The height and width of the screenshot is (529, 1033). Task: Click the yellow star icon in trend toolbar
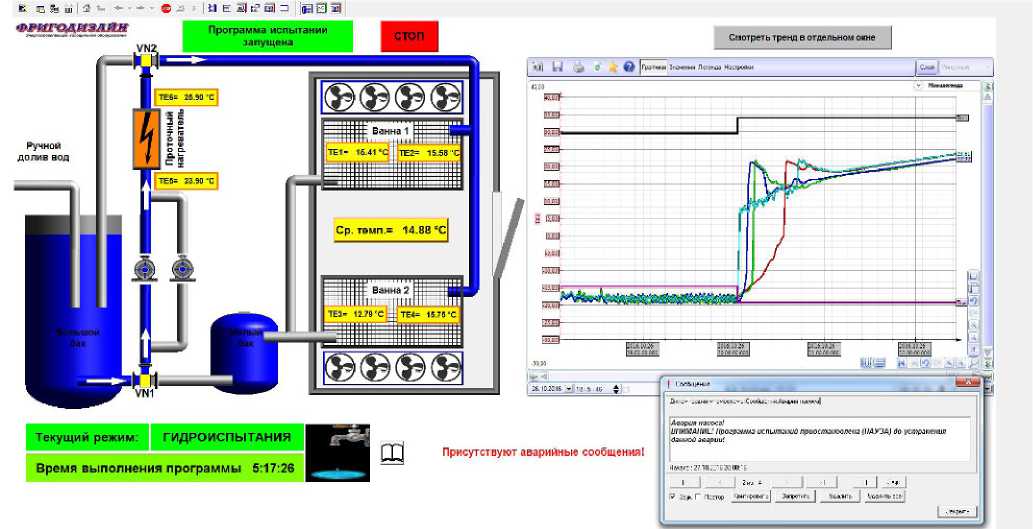pos(612,67)
